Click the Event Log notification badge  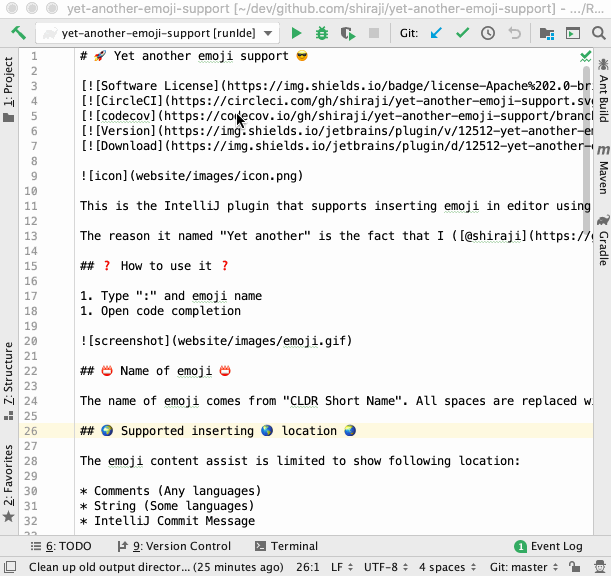tap(520, 547)
